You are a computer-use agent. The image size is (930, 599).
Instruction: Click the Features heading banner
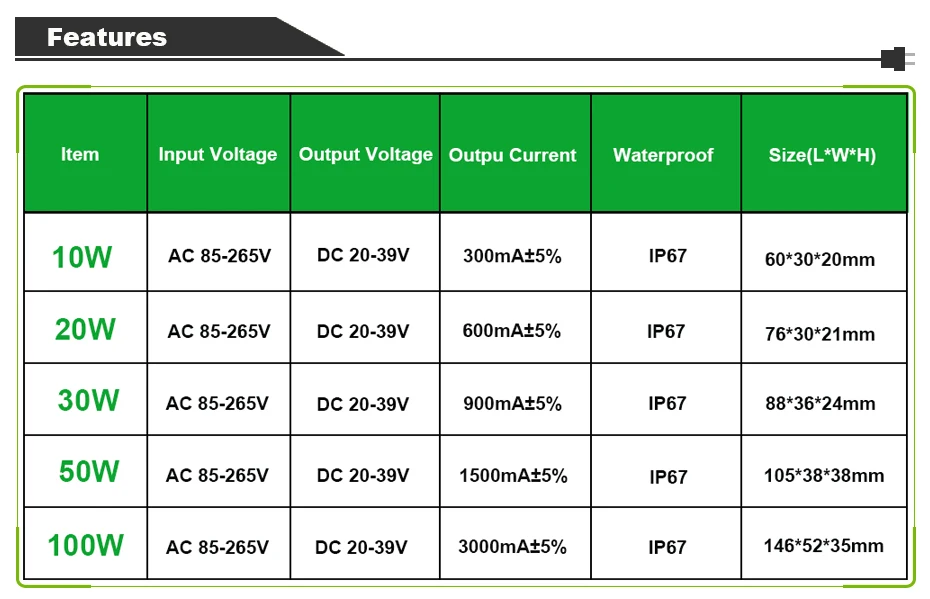pos(179,37)
